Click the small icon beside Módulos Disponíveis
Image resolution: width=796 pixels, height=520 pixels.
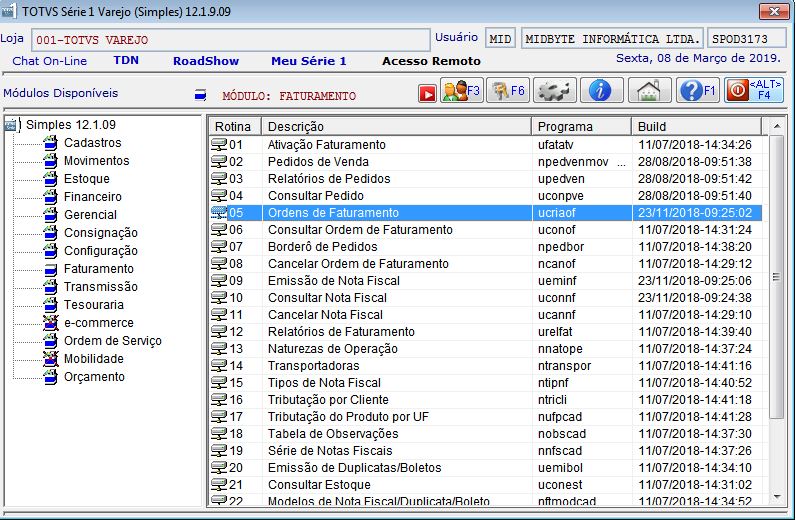(x=201, y=95)
